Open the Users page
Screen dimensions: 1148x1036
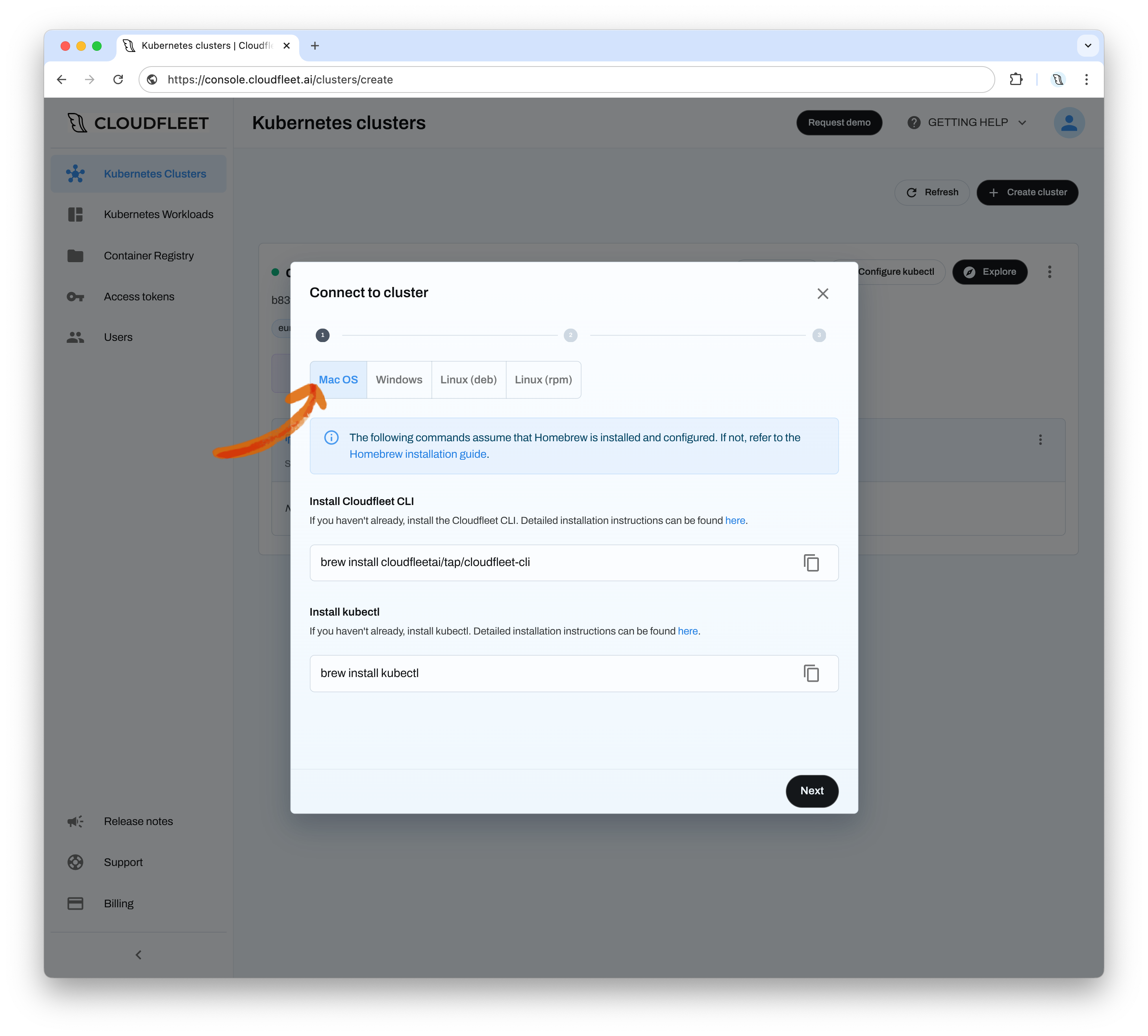(138, 338)
